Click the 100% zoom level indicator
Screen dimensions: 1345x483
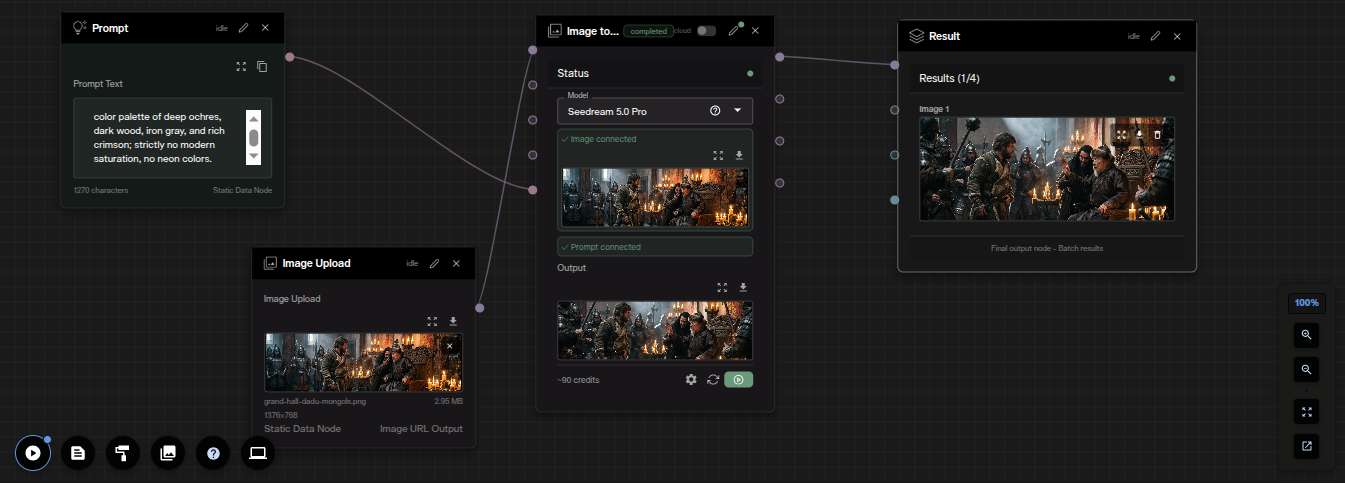[1306, 302]
